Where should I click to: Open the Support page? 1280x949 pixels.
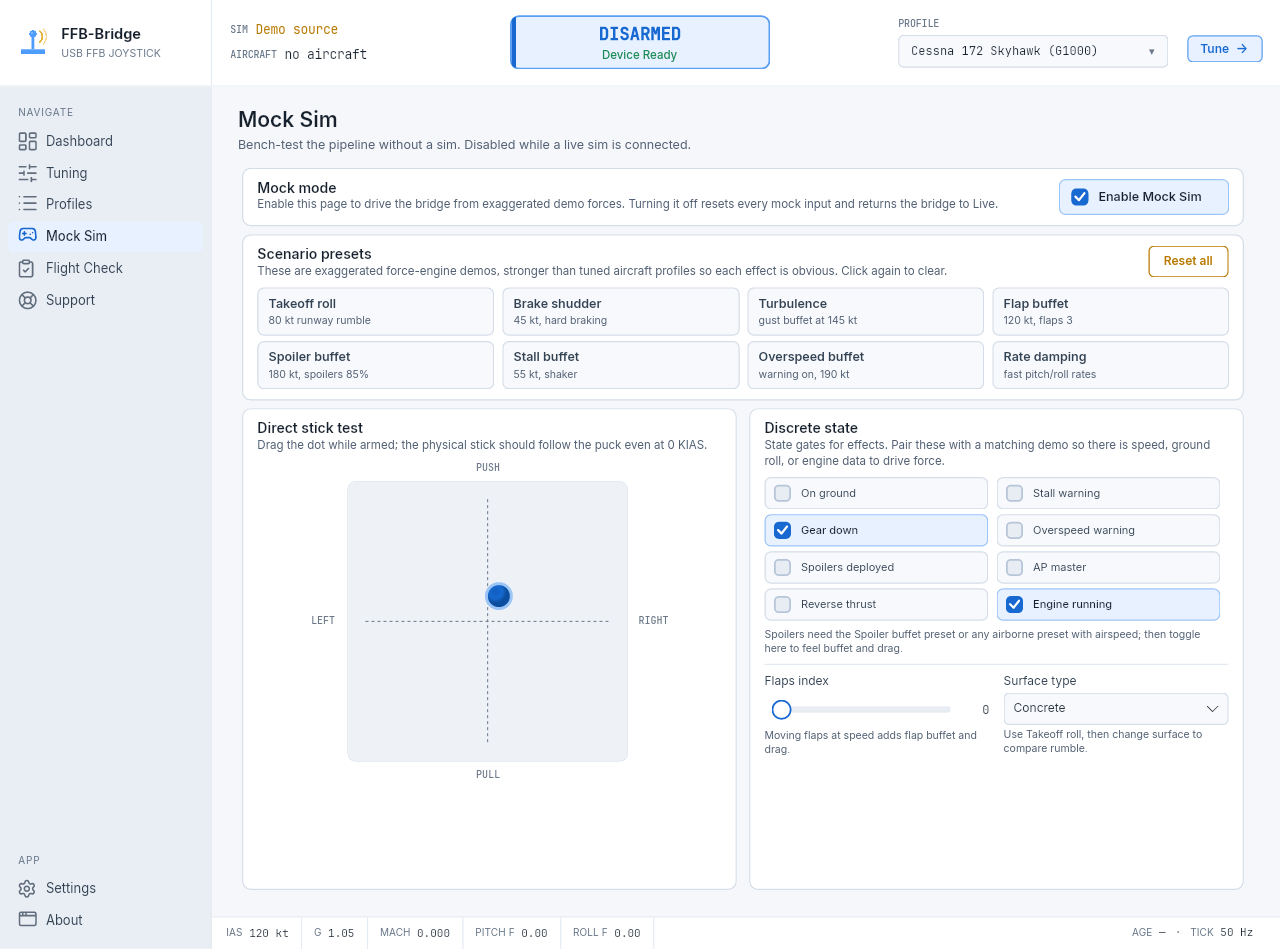[x=105, y=300]
